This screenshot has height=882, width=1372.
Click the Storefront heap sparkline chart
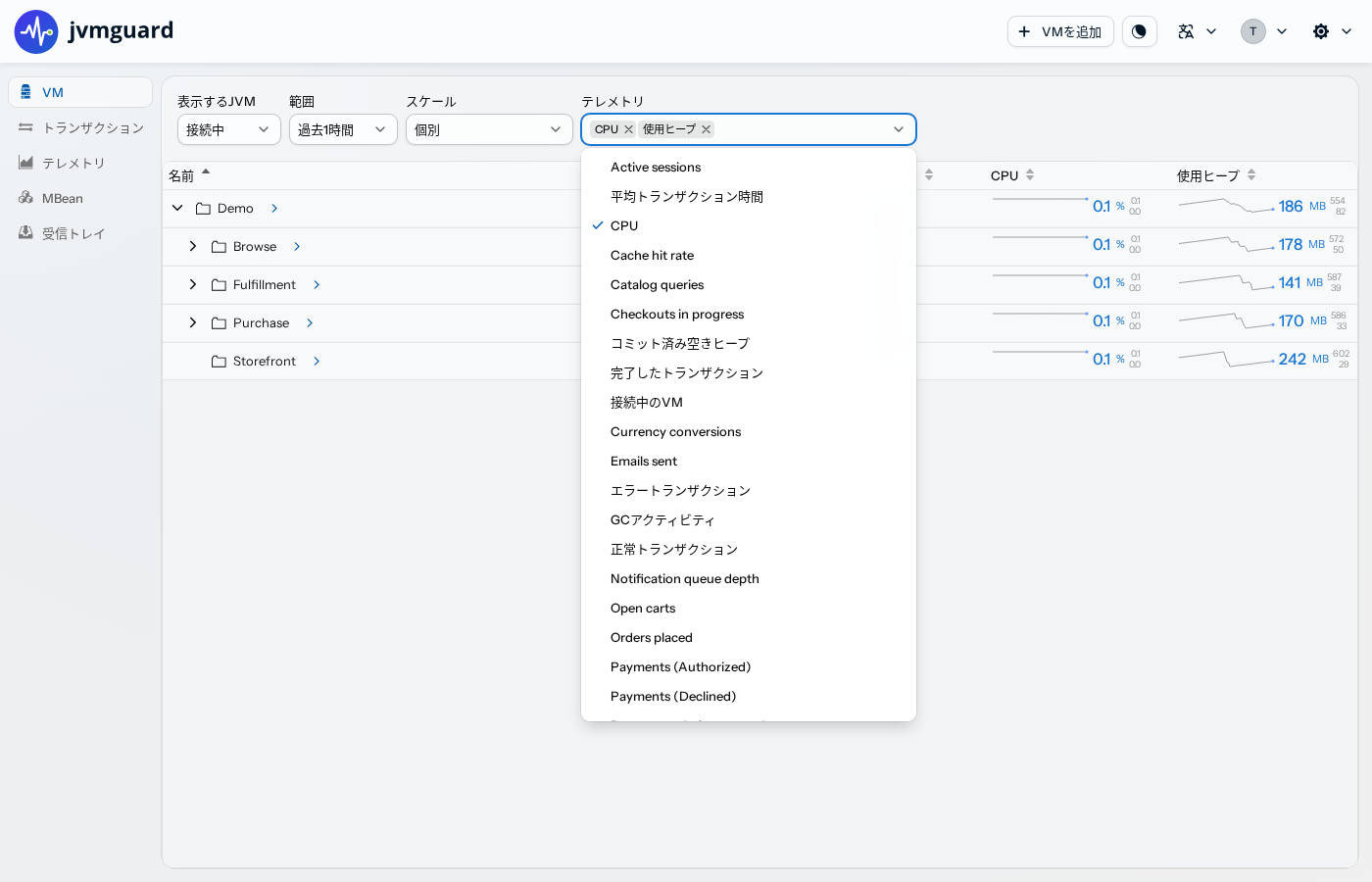1227,359
